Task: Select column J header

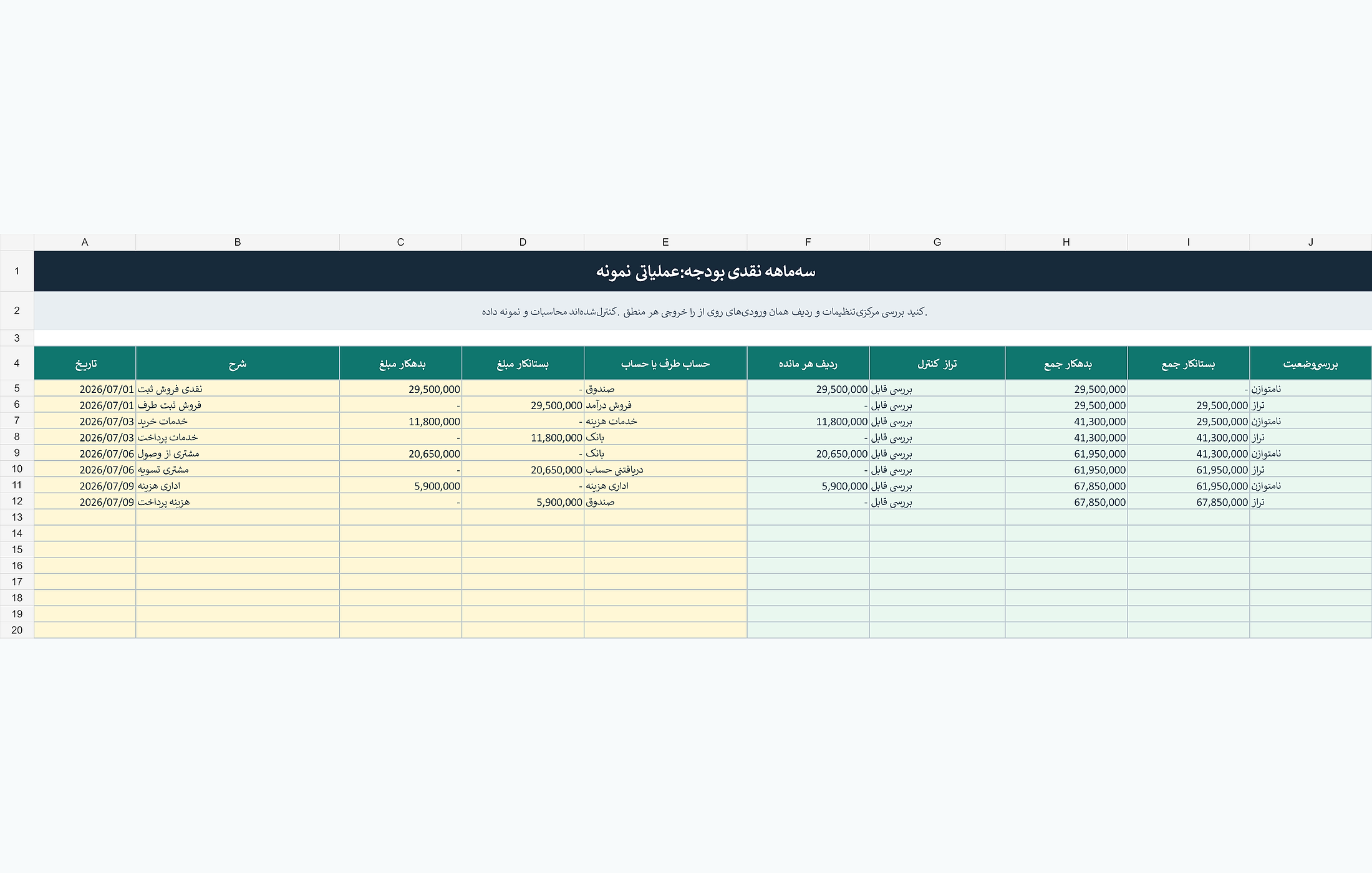Action: click(1310, 242)
